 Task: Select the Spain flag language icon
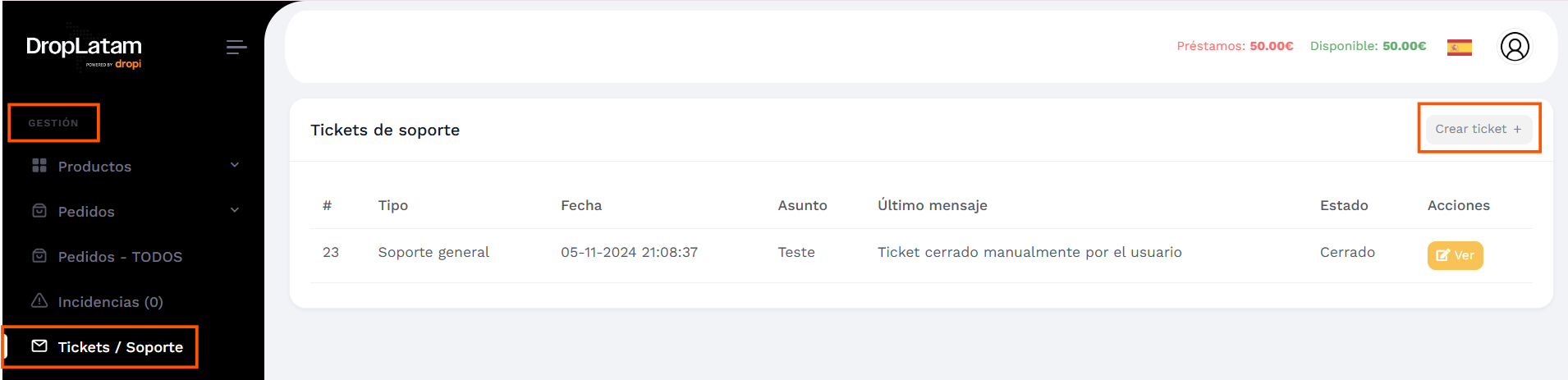click(x=1459, y=48)
